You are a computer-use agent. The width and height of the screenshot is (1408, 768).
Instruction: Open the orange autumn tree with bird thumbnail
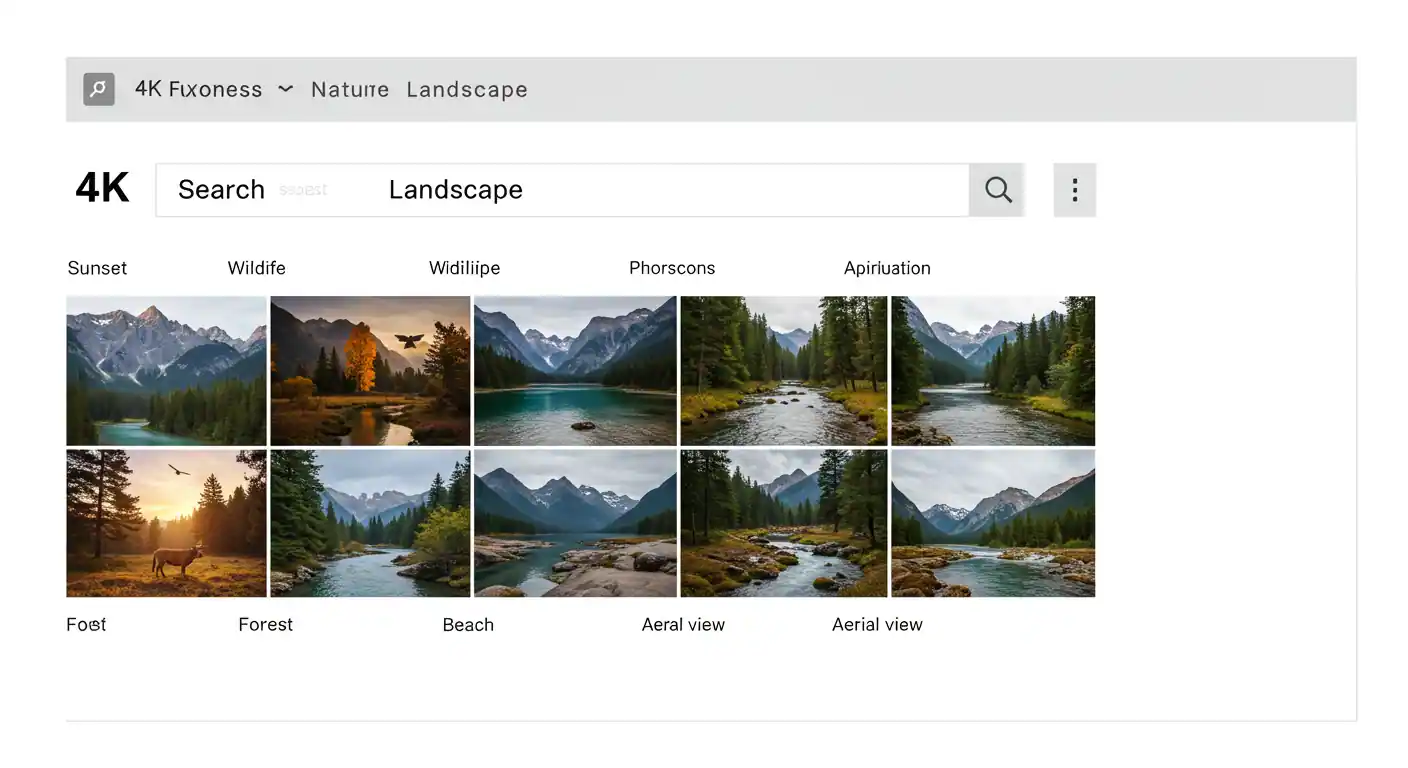tap(370, 370)
